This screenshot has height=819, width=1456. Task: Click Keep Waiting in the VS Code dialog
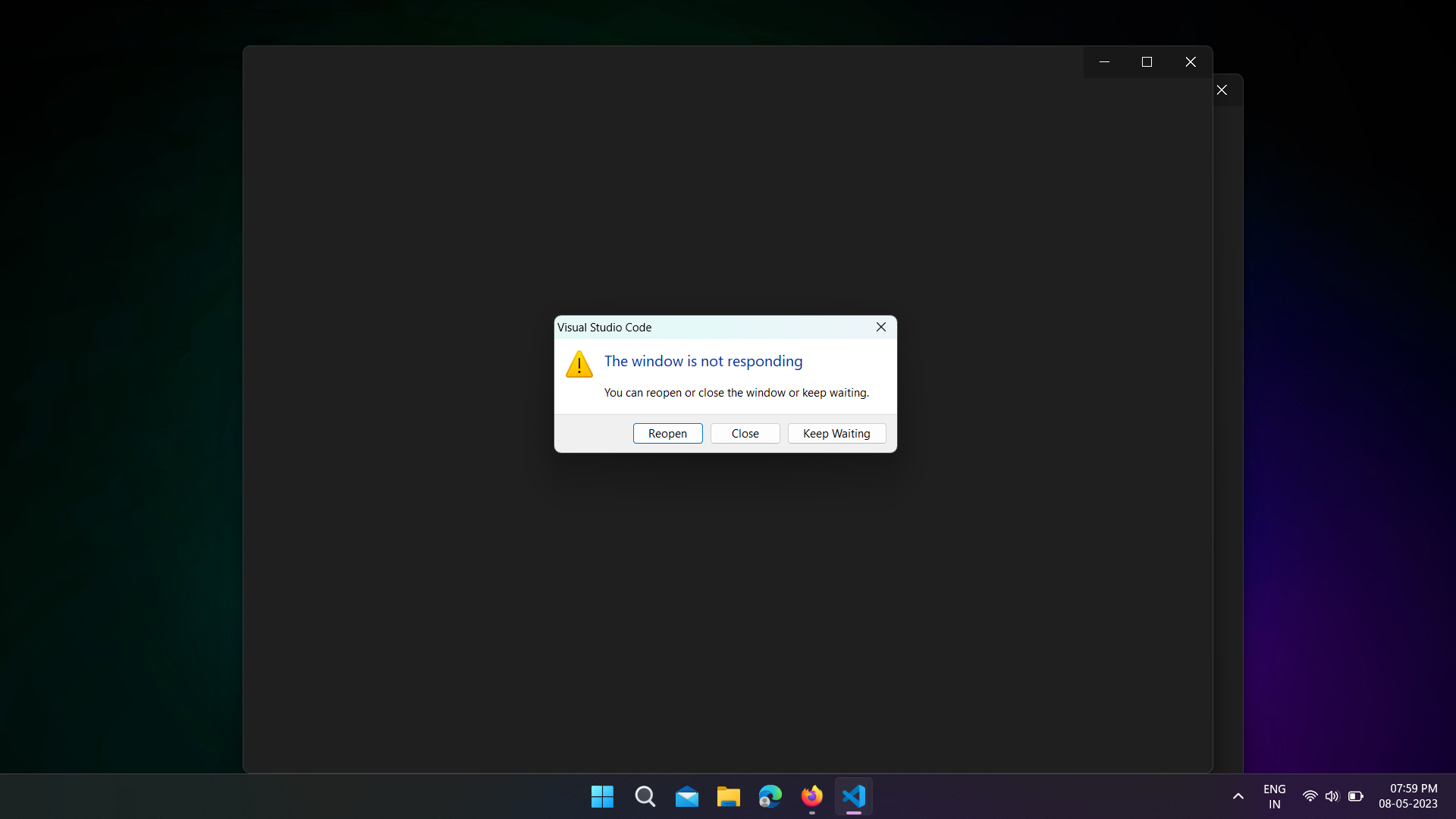836,433
